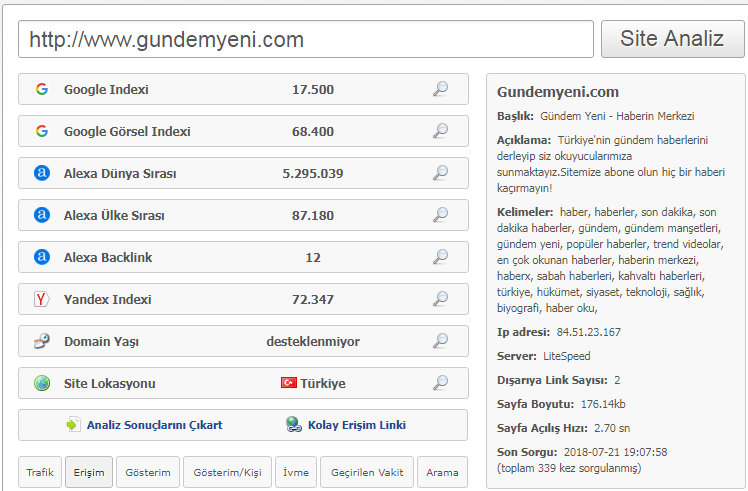The image size is (748, 491).
Task: Click the Site Lokasyonu label
Action: 110,383
